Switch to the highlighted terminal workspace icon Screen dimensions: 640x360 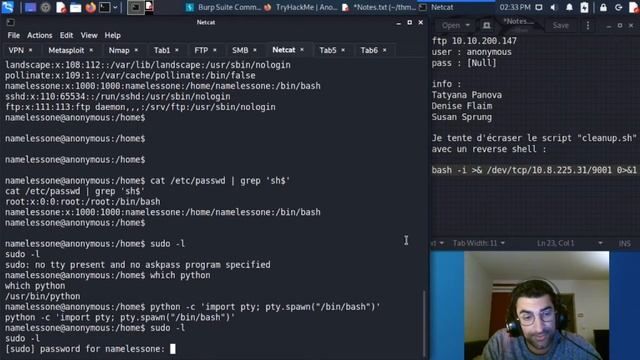pos(136,7)
